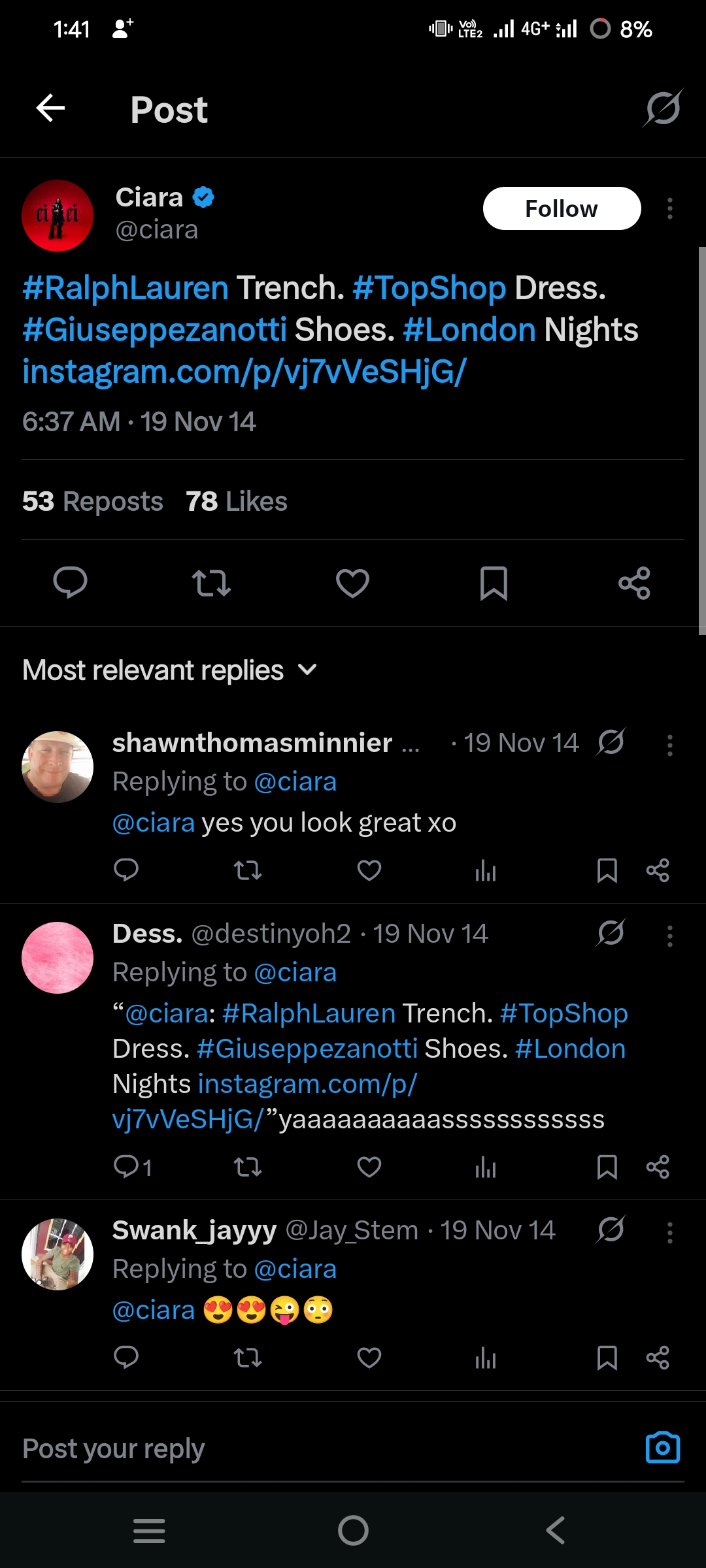The height and width of the screenshot is (1568, 706).
Task: Open more options on Ciara's post
Action: pyautogui.click(x=669, y=209)
